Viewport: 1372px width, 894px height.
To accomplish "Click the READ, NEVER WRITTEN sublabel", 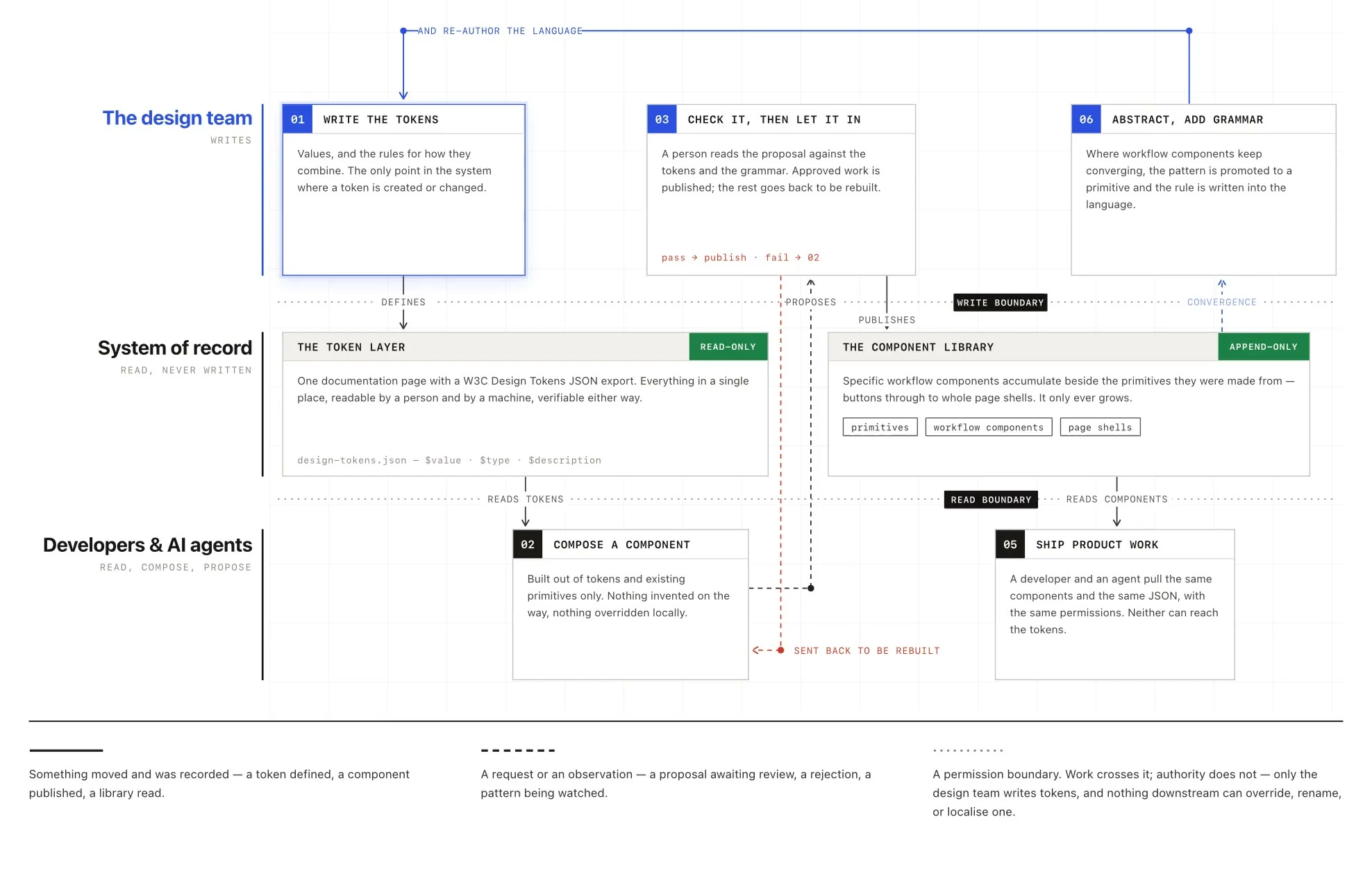I will (x=186, y=371).
